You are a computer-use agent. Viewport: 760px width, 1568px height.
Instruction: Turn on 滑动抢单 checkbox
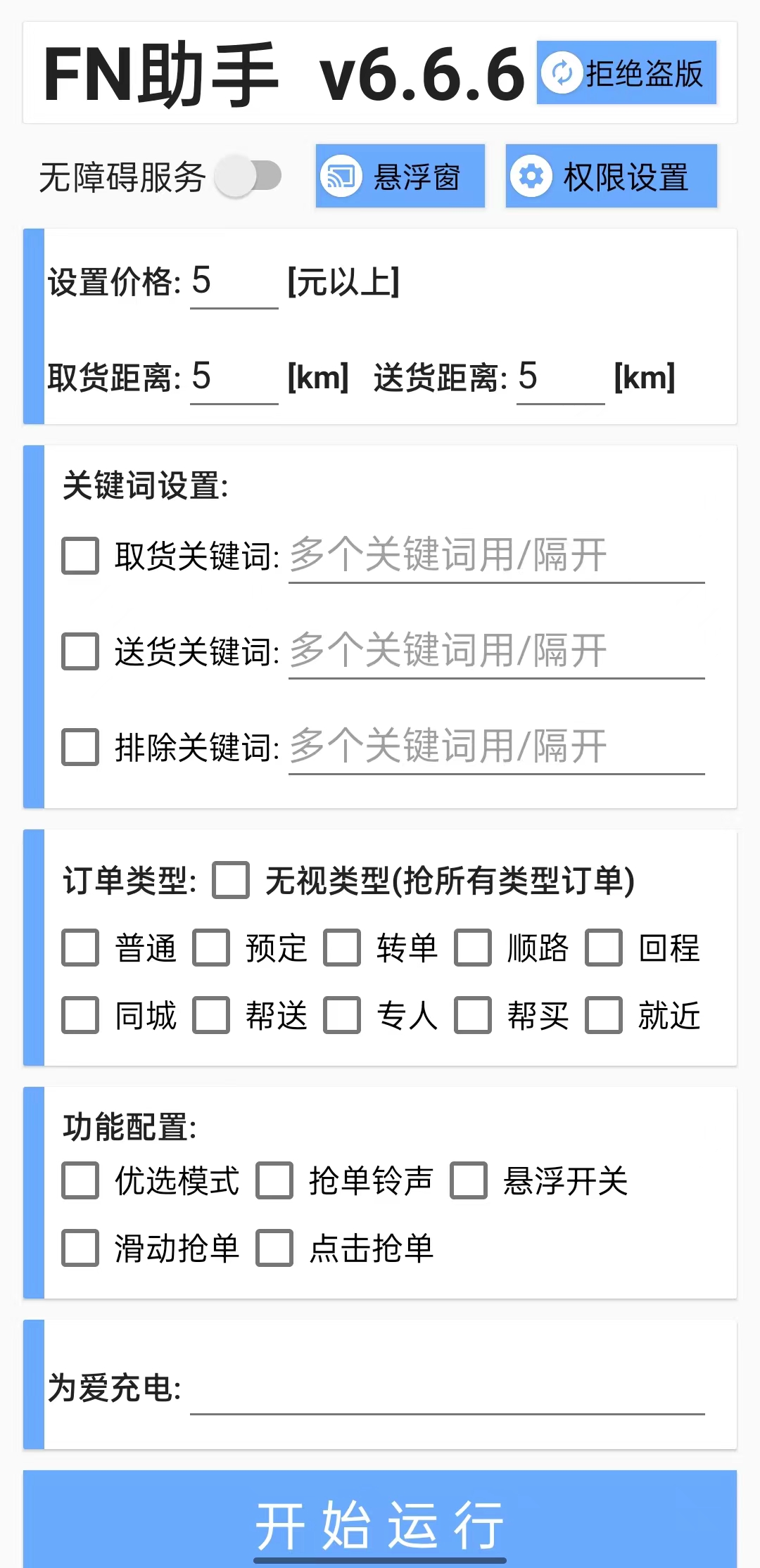tap(80, 1248)
